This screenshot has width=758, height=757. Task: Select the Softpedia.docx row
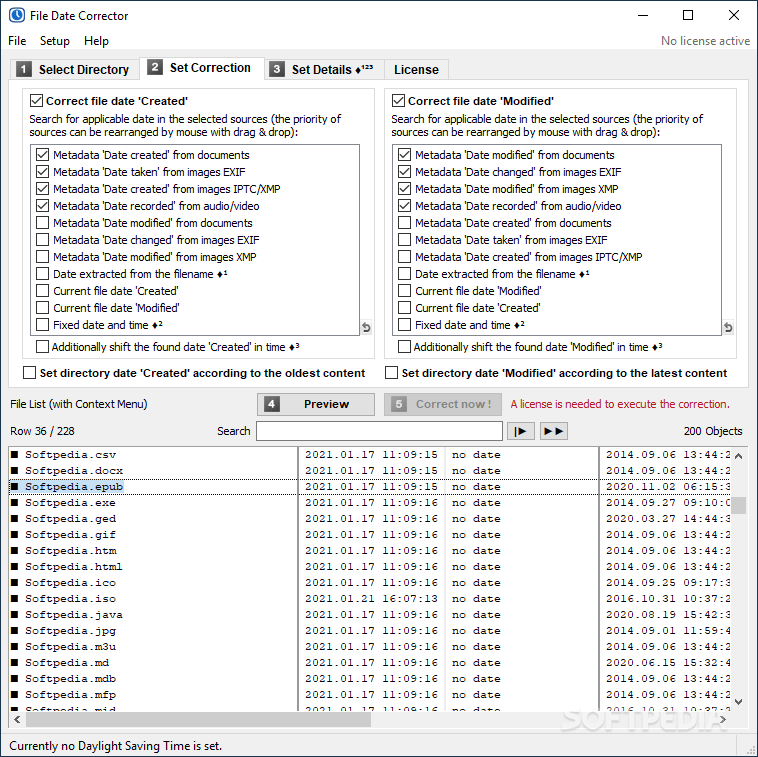(370, 470)
